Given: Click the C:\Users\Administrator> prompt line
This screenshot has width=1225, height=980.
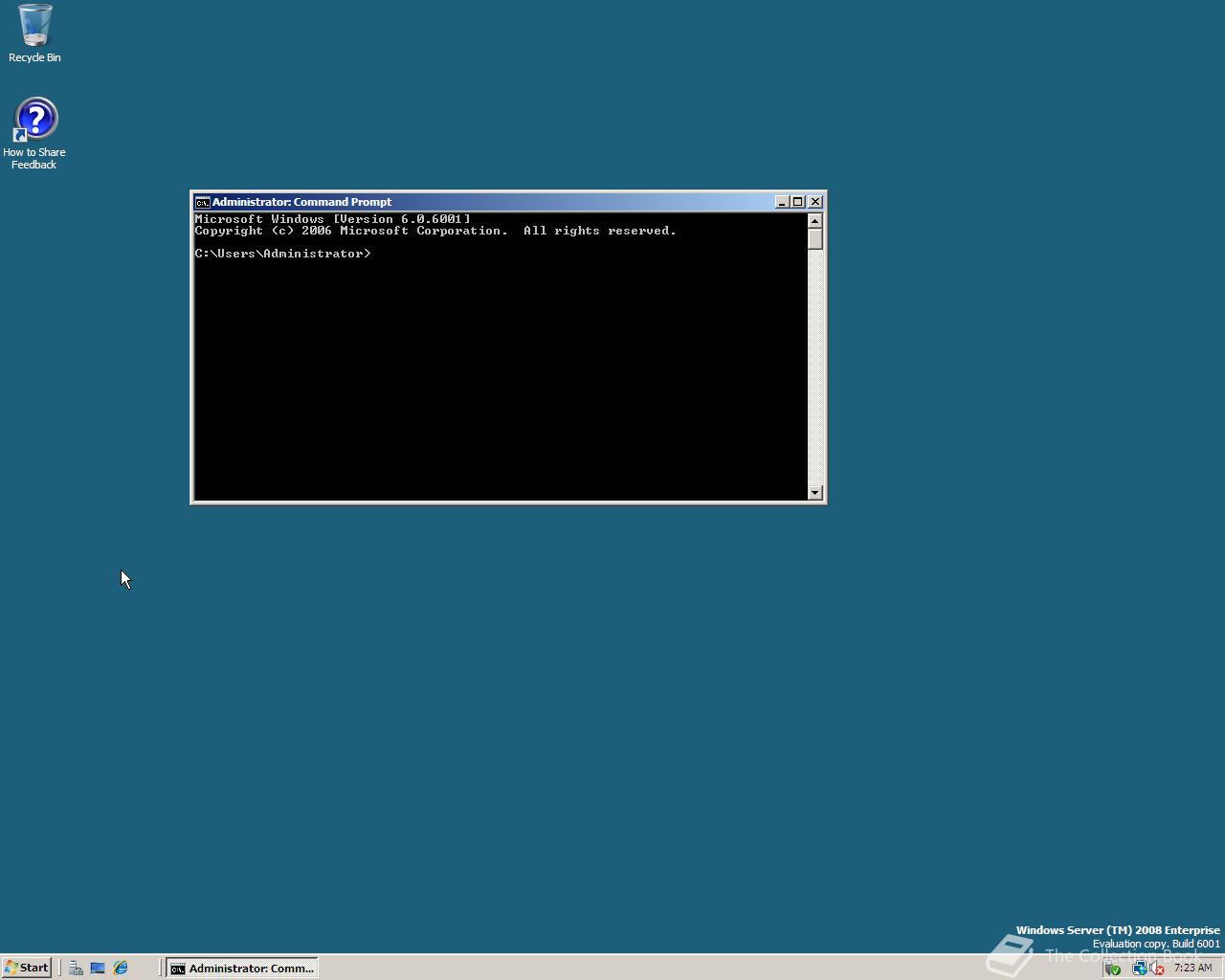Looking at the screenshot, I should tap(282, 254).
